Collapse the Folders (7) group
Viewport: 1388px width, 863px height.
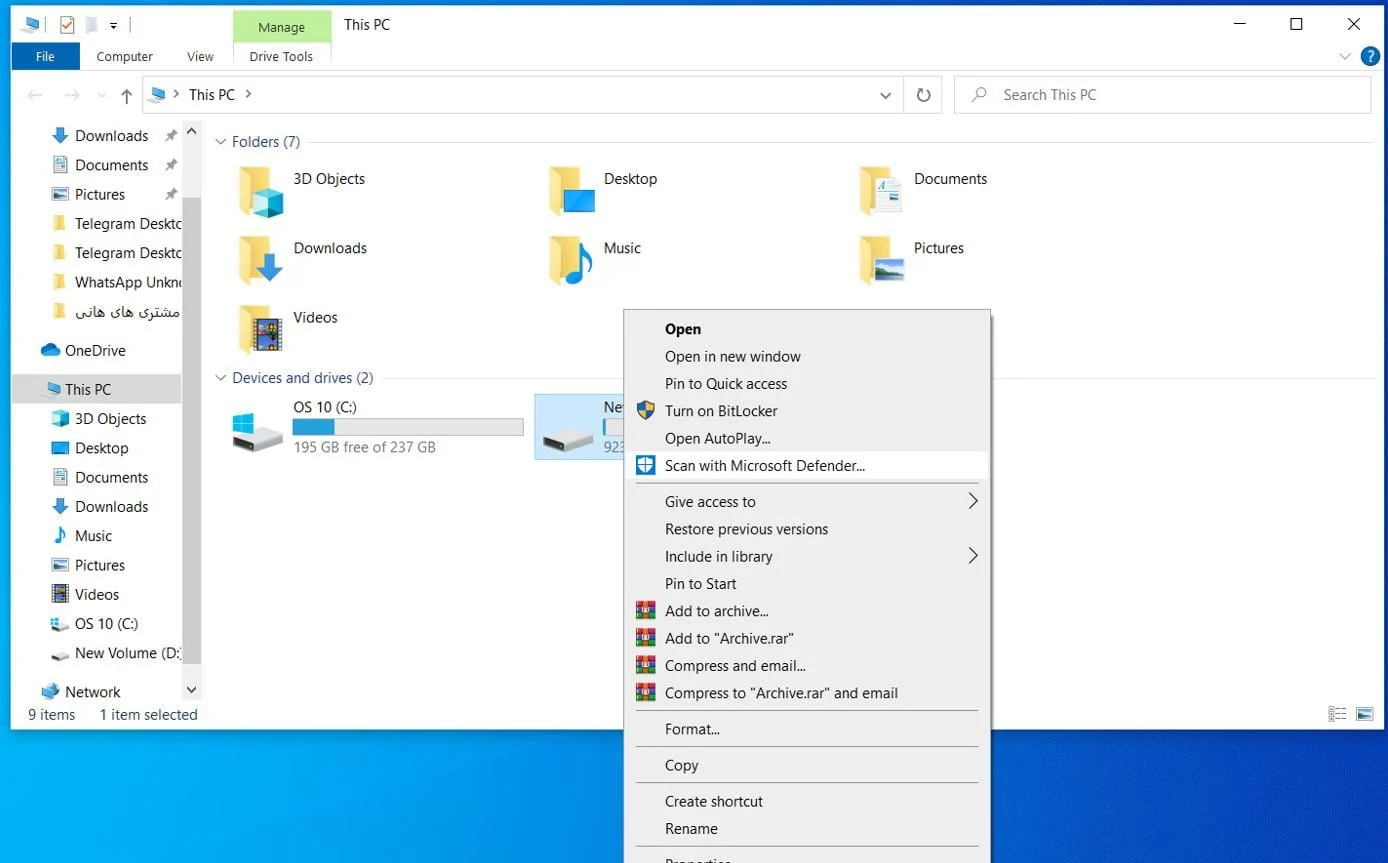(221, 142)
